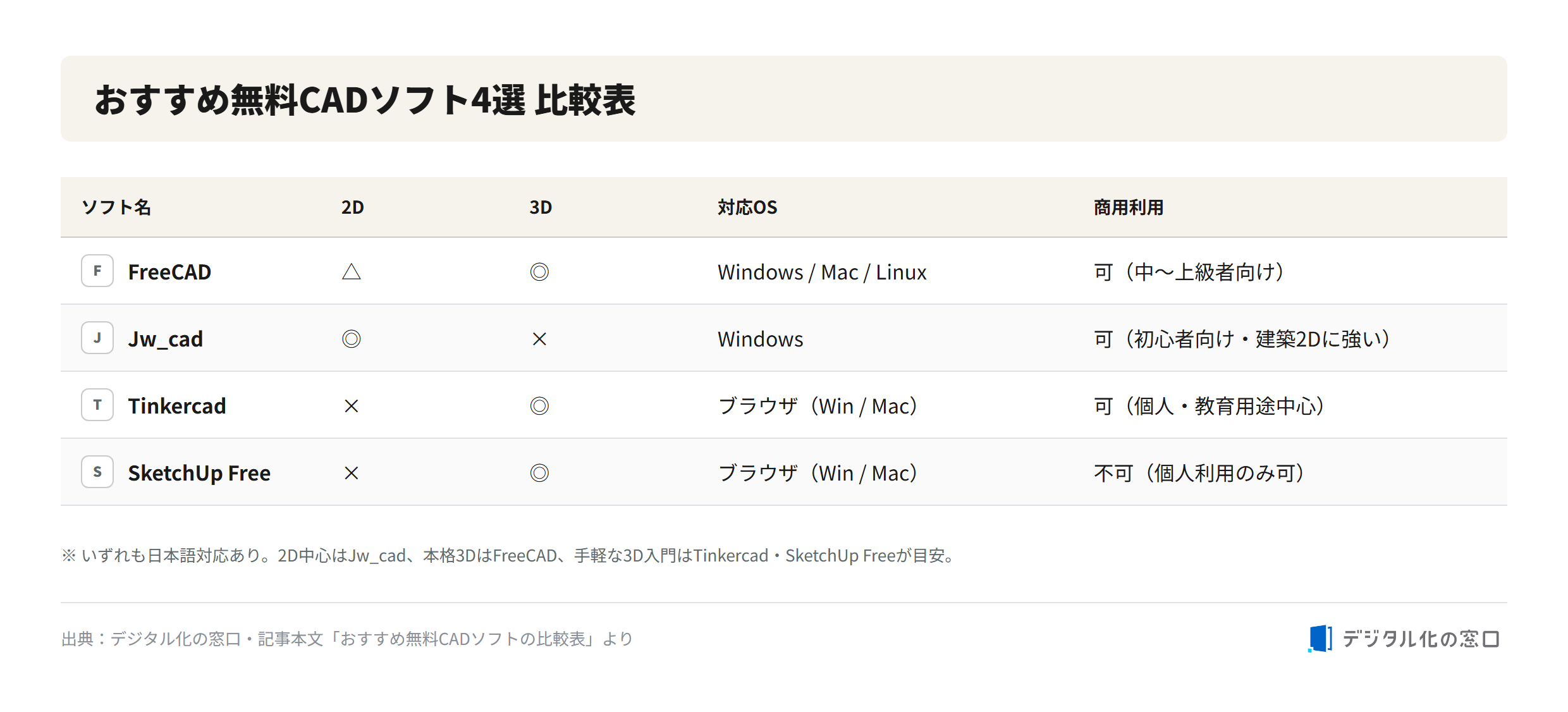Screen dimensions: 1568x712
Task: Click the cross mark in Jw_cad's 3D column
Action: point(539,339)
